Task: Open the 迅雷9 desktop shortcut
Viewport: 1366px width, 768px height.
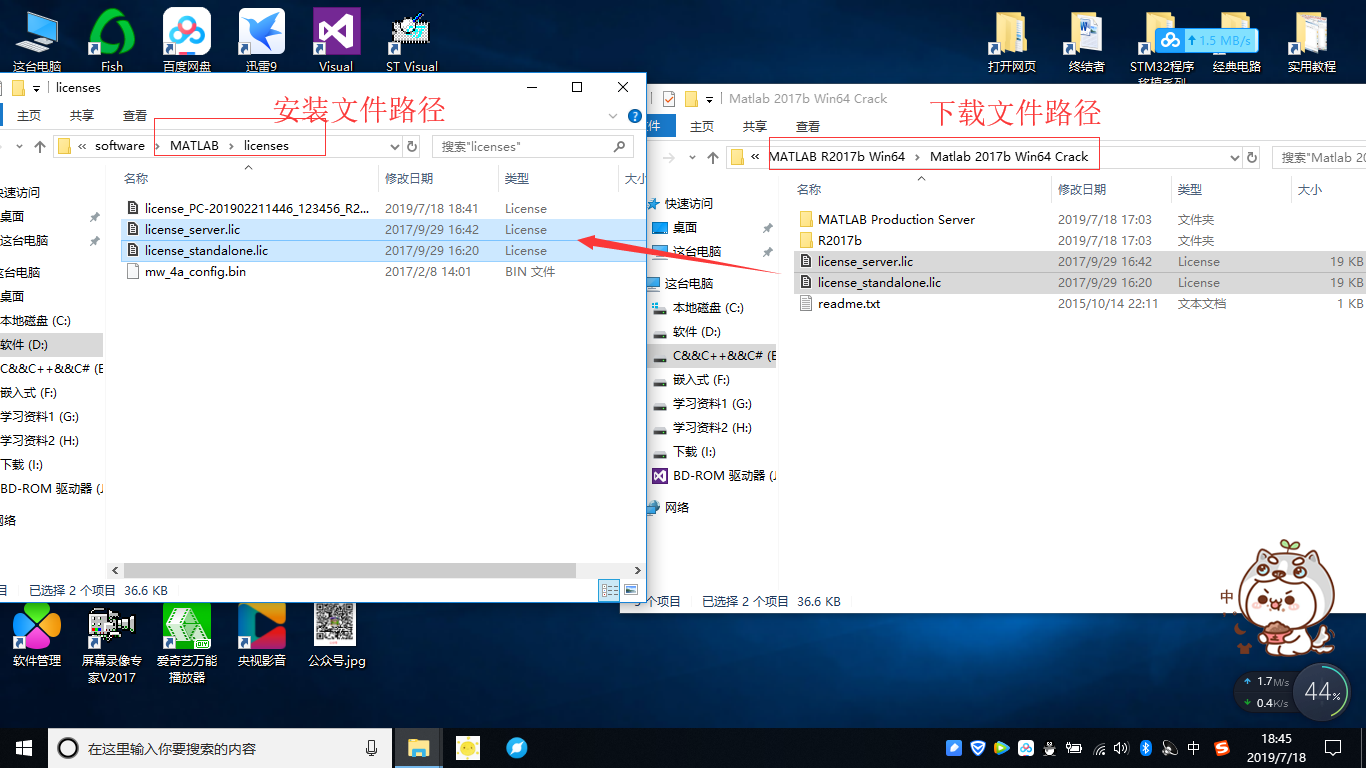Action: click(x=261, y=40)
